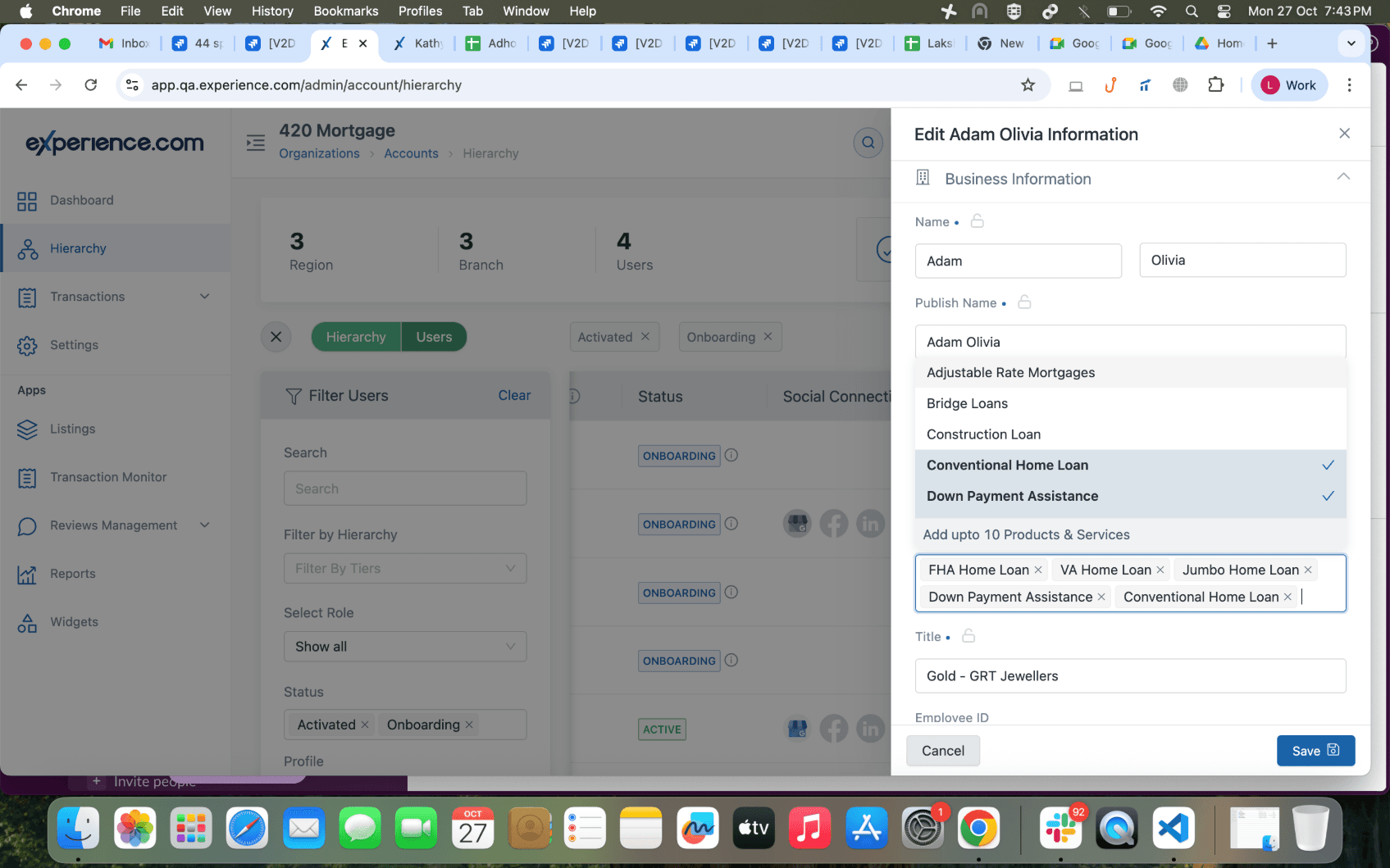Open History menu in menu bar
1390x868 pixels.
pos(272,11)
